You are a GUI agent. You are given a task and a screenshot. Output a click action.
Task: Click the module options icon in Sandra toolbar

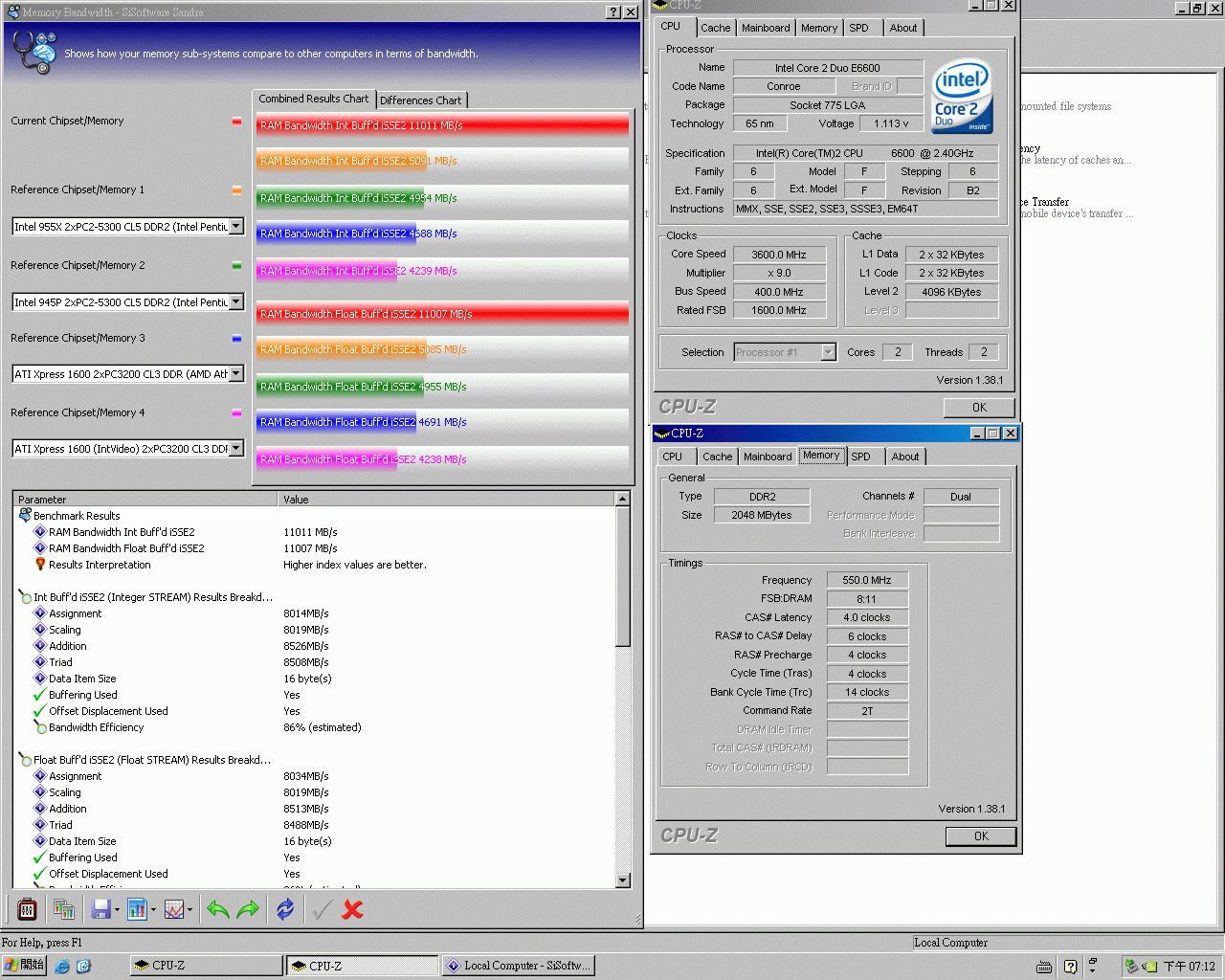tap(27, 909)
